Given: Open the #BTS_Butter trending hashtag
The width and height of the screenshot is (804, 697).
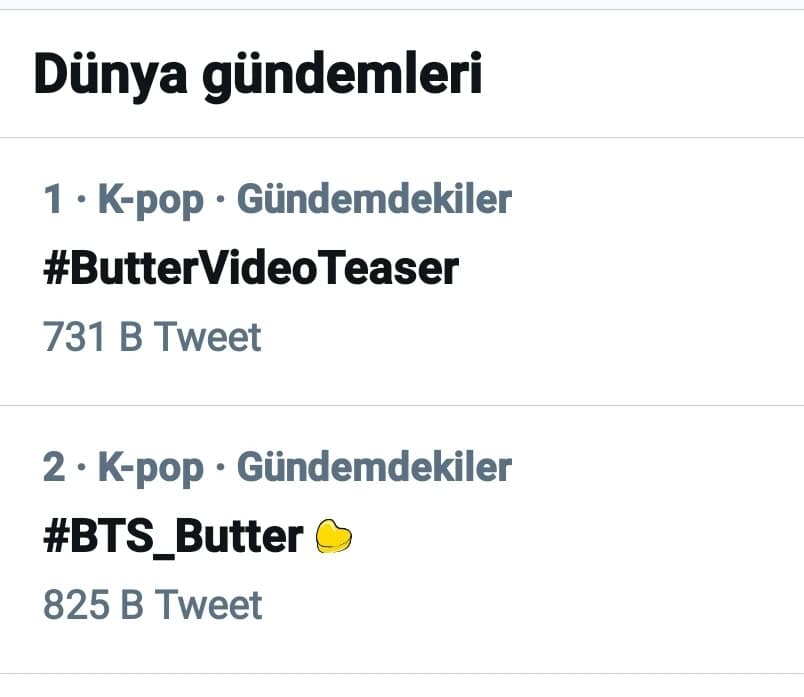Looking at the screenshot, I should click(x=173, y=537).
